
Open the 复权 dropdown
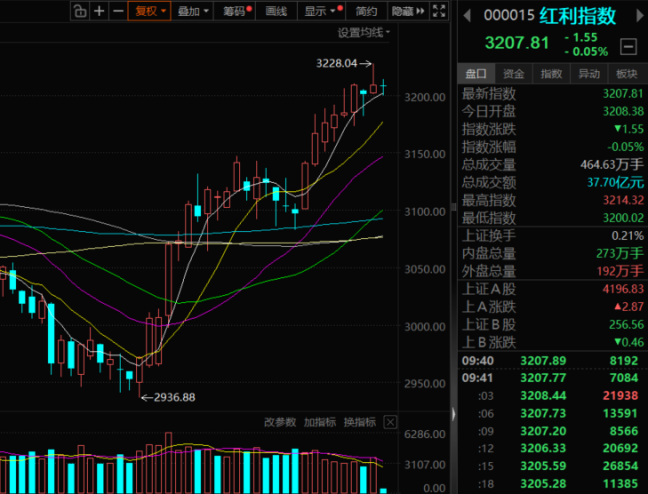(150, 11)
